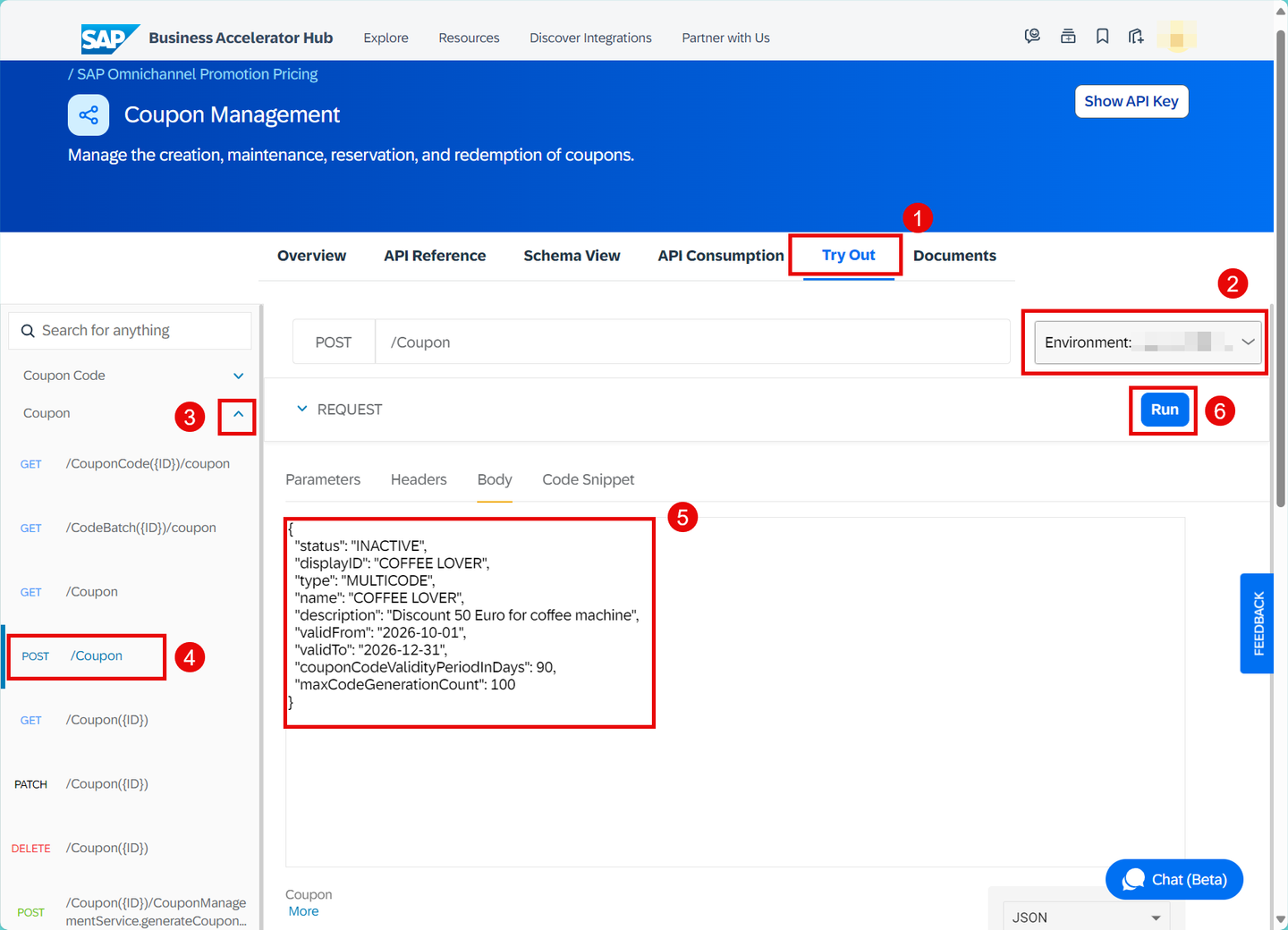Collapse the Coupon section chevron
The image size is (1288, 930).
238,414
